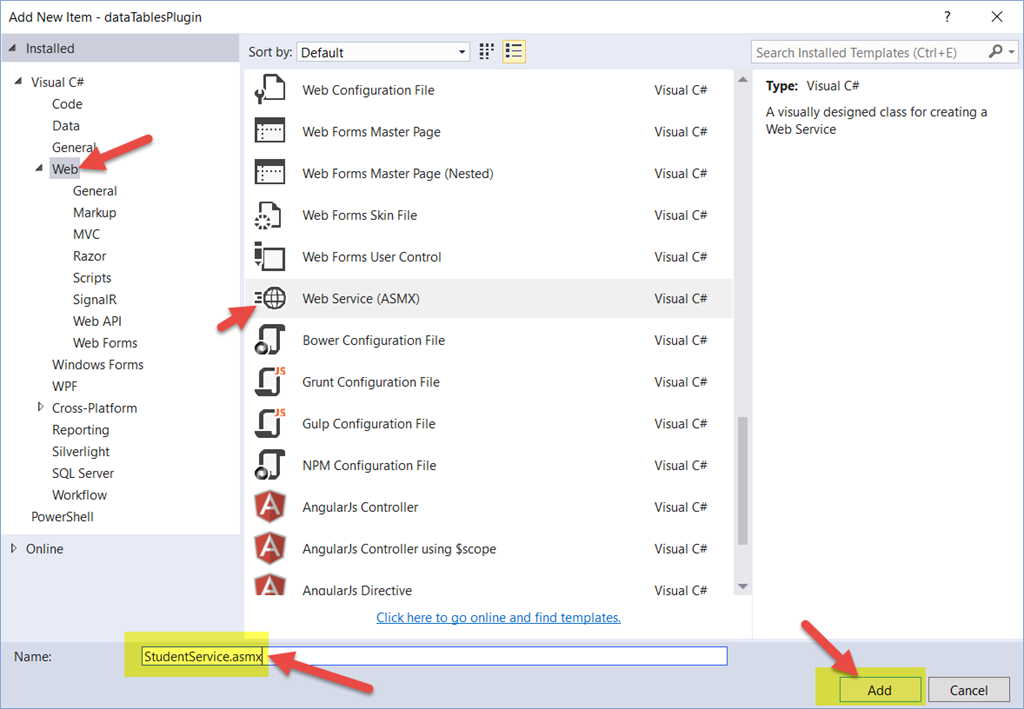This screenshot has width=1024, height=709.
Task: Close the Add New Item dialog
Action: point(997,17)
